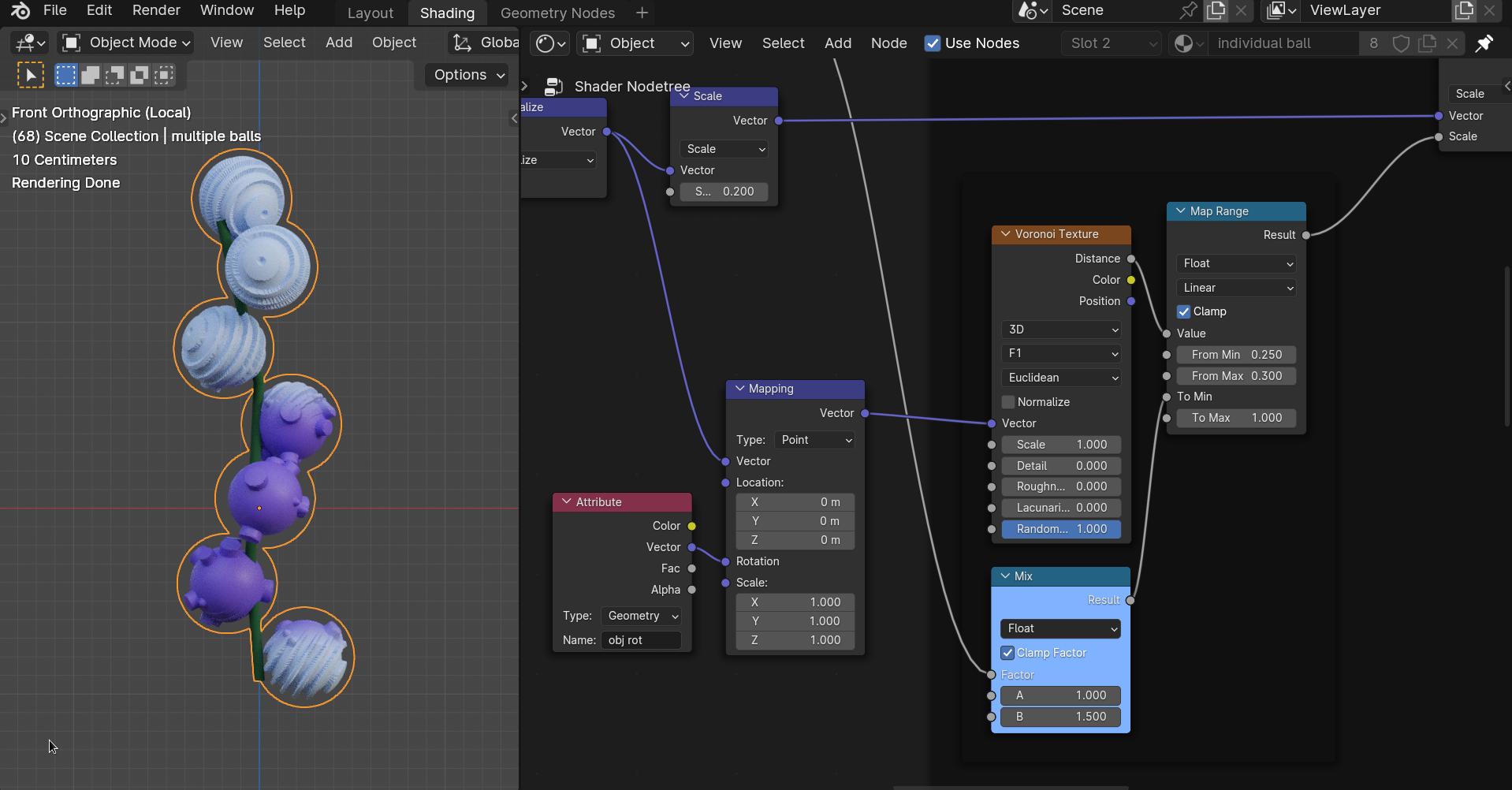Disable the Use Nodes checkbox
The width and height of the screenshot is (1512, 790).
coord(933,43)
